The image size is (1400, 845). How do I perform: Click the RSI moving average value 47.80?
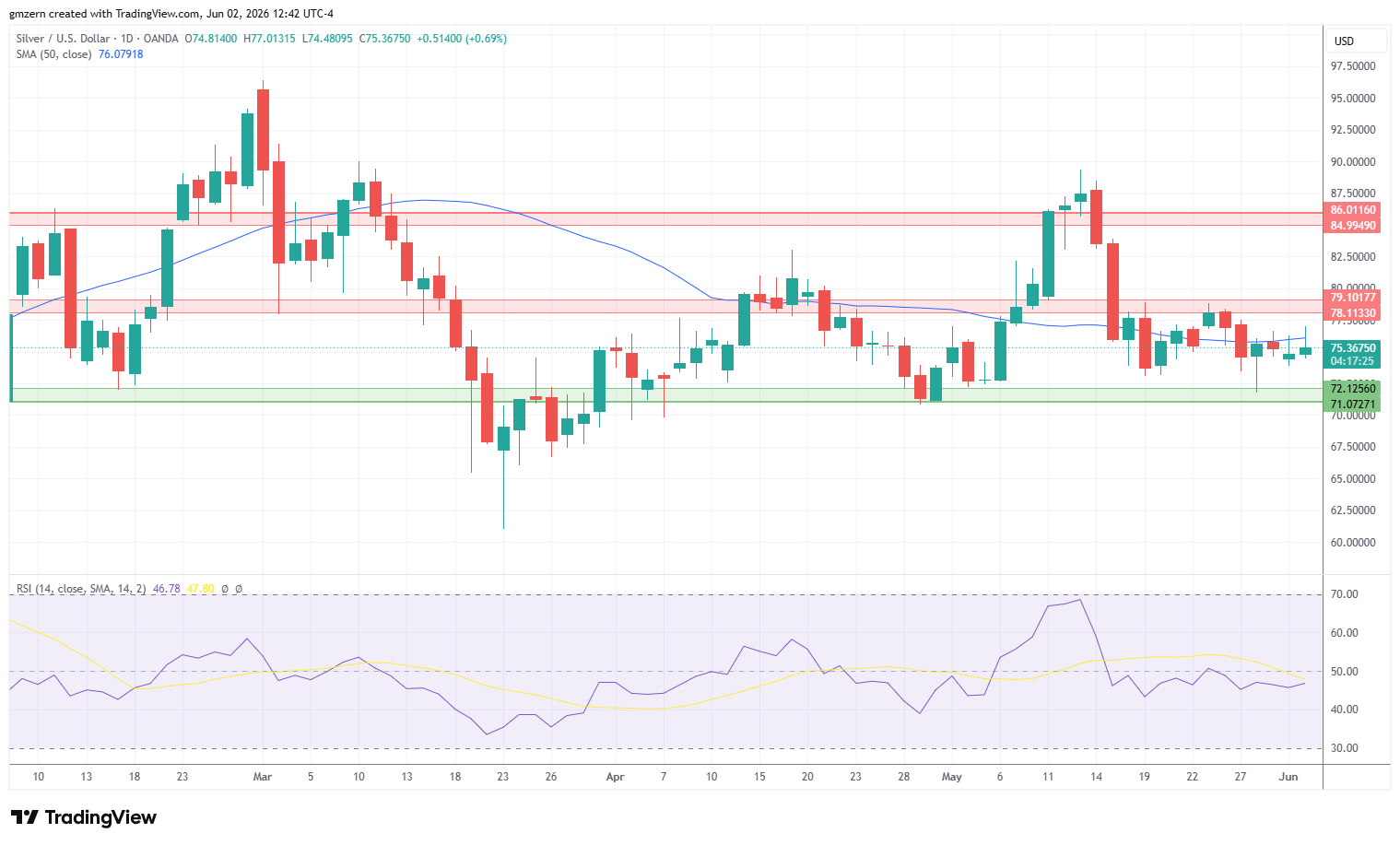[x=200, y=589]
